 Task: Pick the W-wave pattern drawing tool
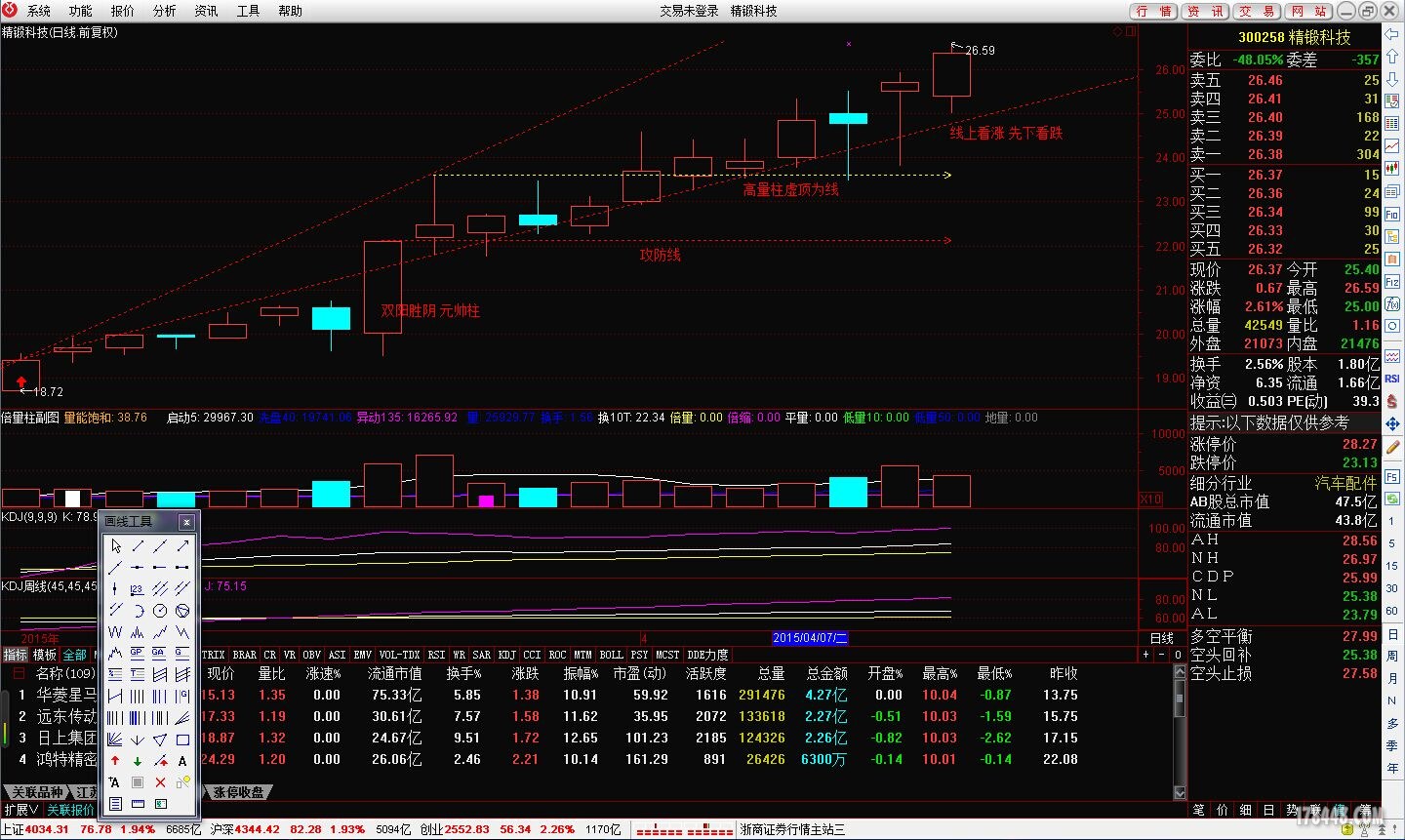point(115,632)
